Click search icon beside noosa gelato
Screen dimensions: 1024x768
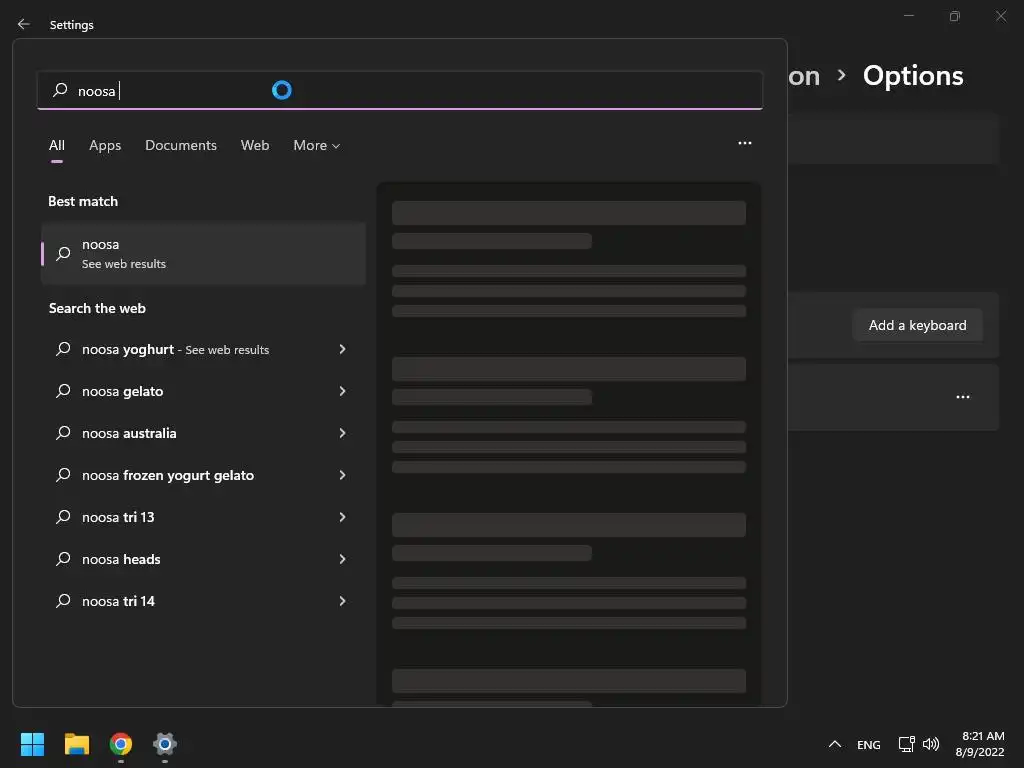point(63,391)
